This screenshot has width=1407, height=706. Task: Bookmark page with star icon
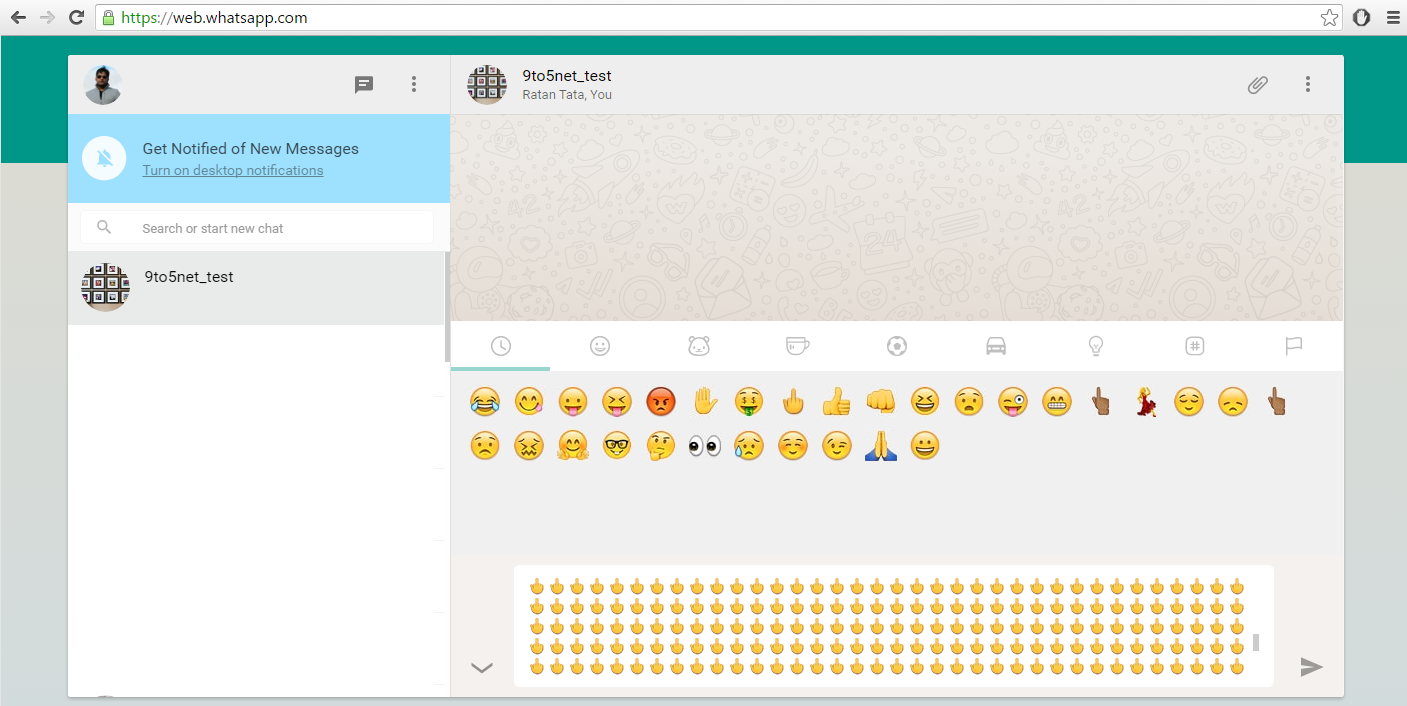click(1329, 18)
